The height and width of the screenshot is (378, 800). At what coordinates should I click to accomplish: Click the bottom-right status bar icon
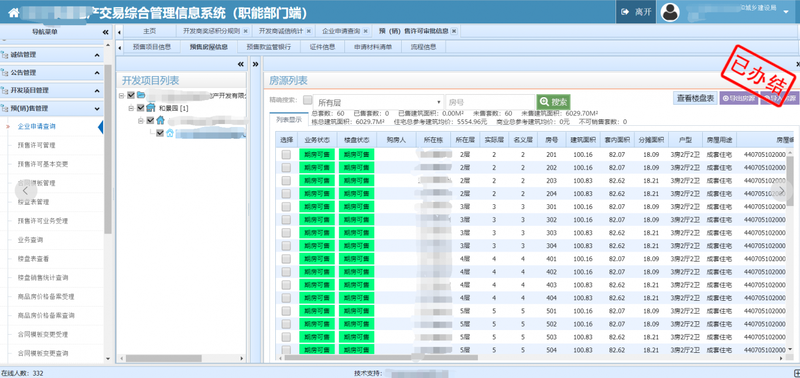pyautogui.click(x=796, y=373)
